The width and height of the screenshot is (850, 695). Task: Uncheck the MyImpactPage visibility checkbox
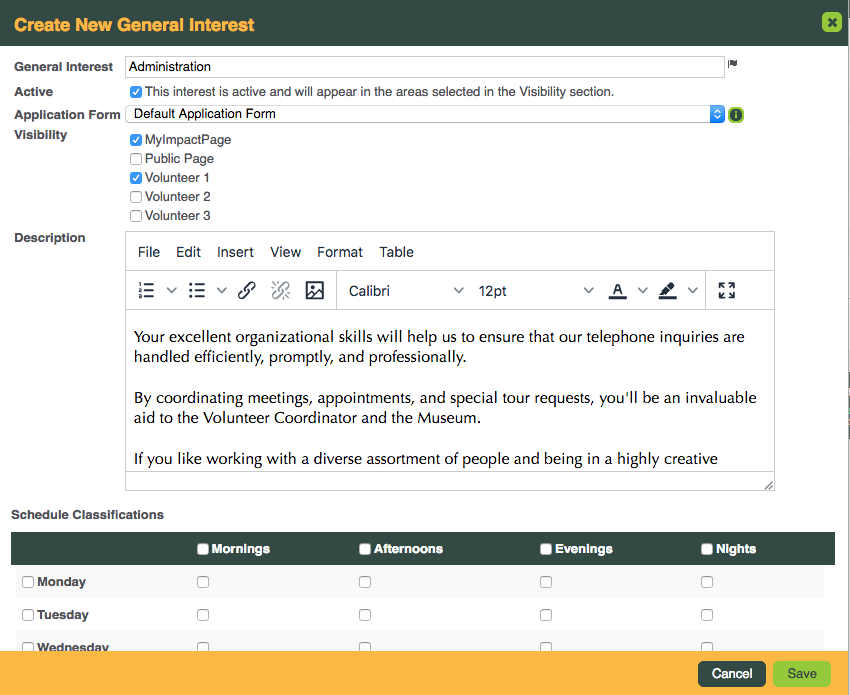click(x=136, y=140)
